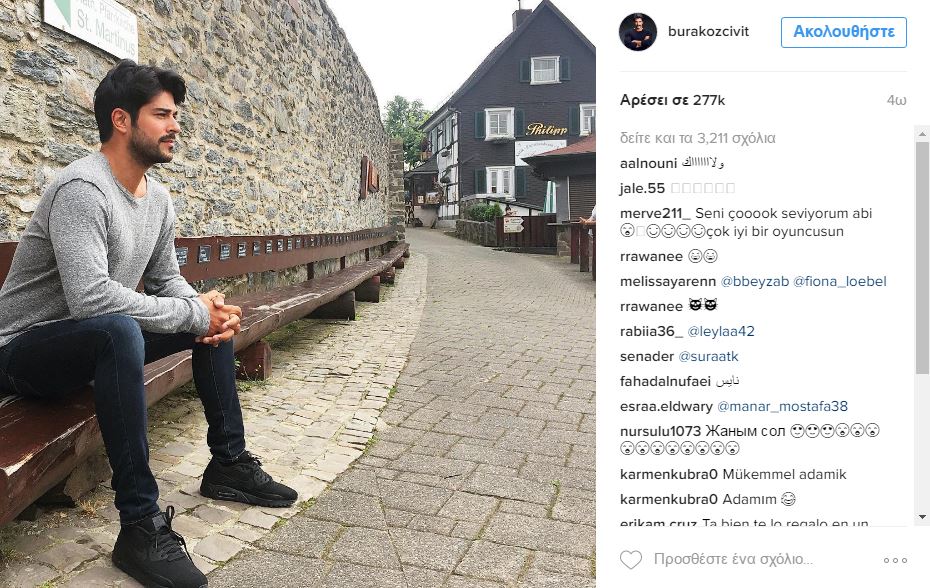Click commenter nursulu1073 username
Image resolution: width=930 pixels, height=588 pixels.
tap(660, 431)
